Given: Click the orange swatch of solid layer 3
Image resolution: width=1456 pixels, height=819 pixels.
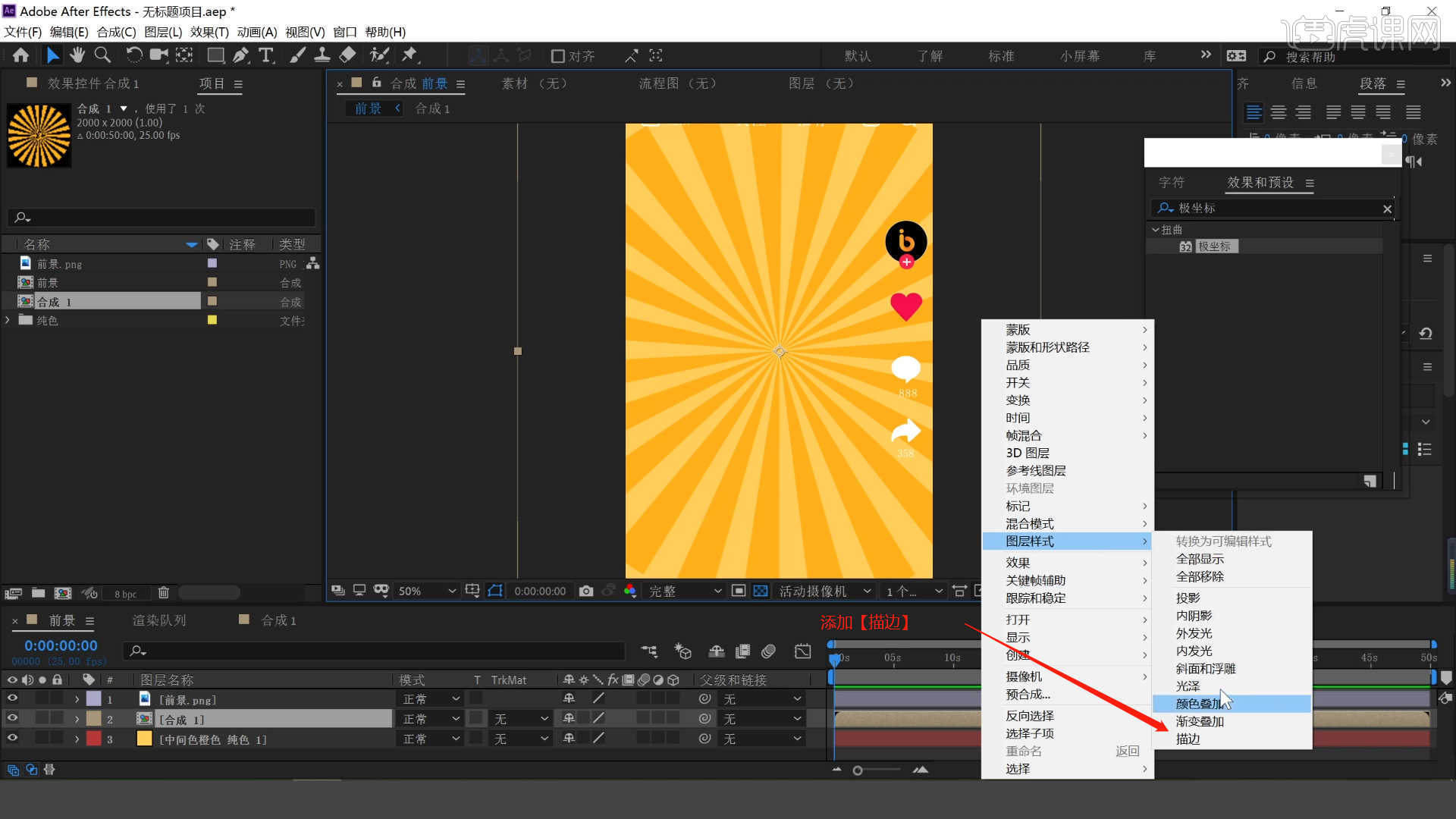Looking at the screenshot, I should 144,739.
